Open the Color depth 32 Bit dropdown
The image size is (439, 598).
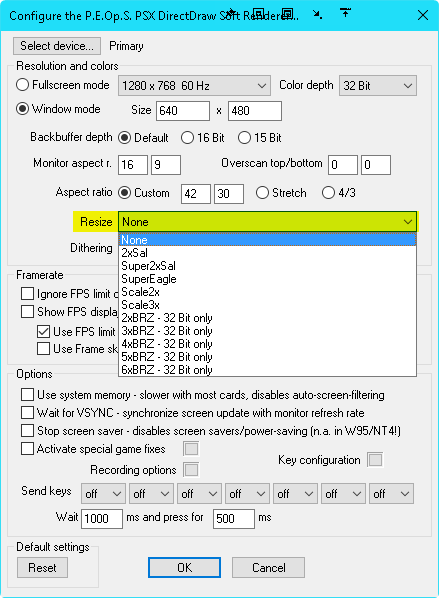(x=378, y=85)
